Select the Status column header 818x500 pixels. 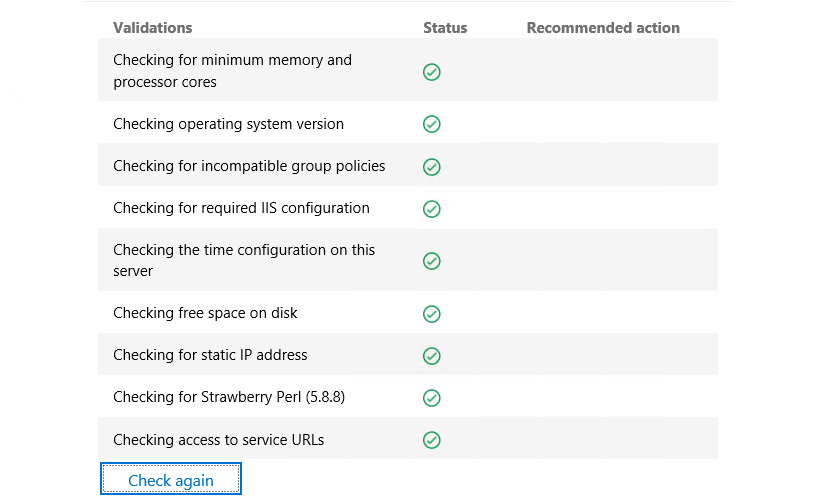point(445,28)
